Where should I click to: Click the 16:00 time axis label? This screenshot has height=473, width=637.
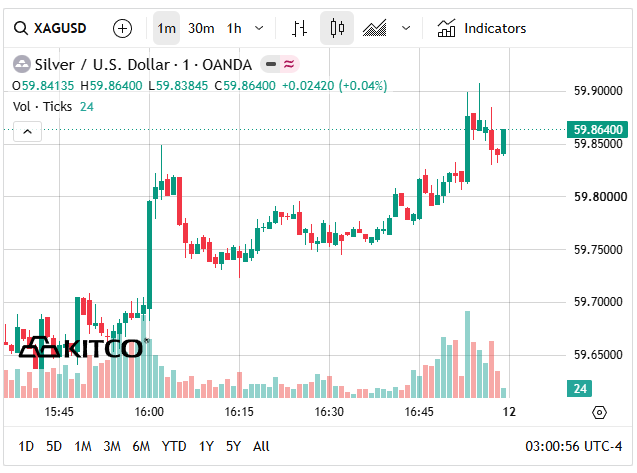149,412
